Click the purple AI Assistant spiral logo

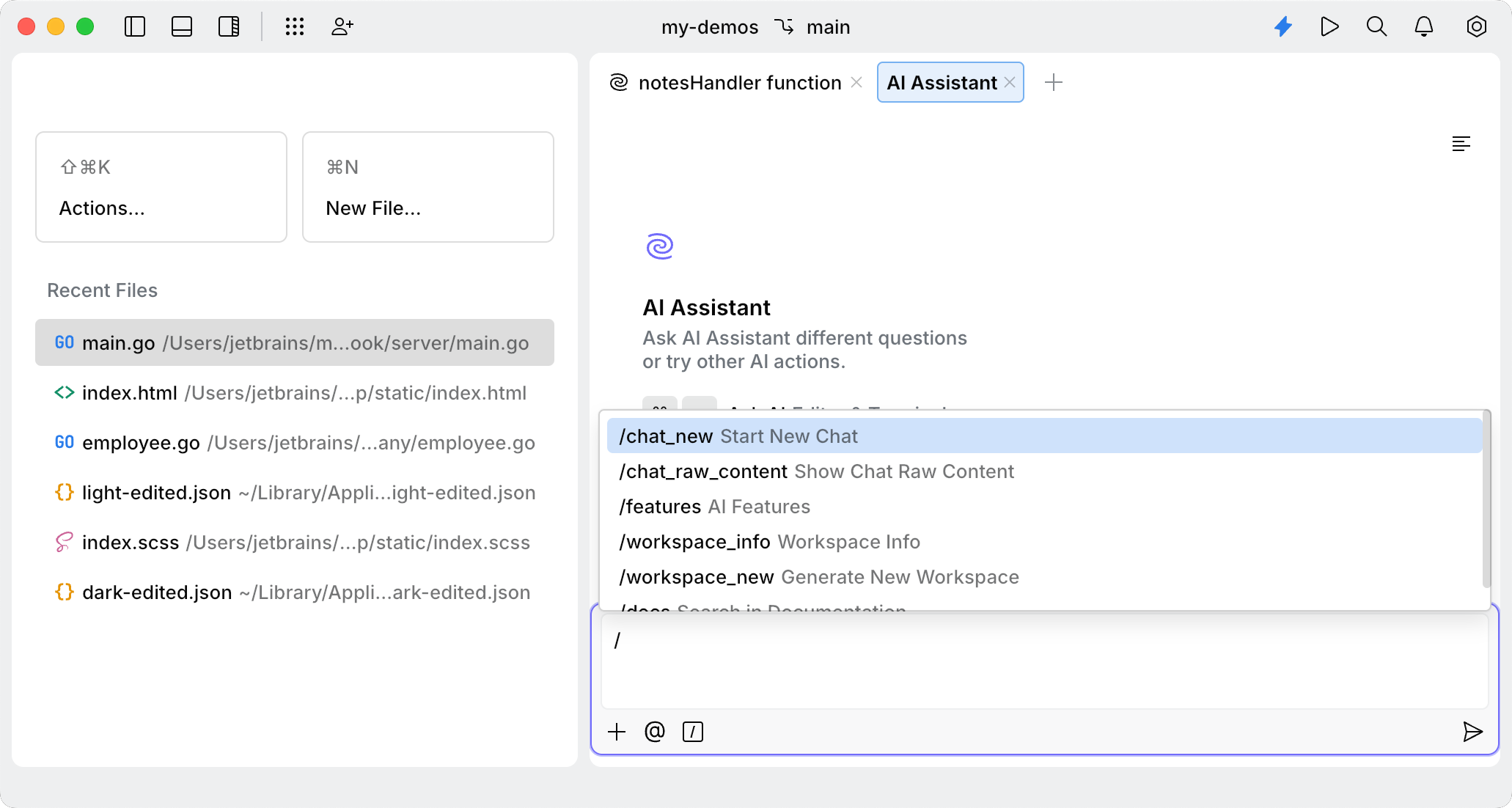click(x=660, y=246)
